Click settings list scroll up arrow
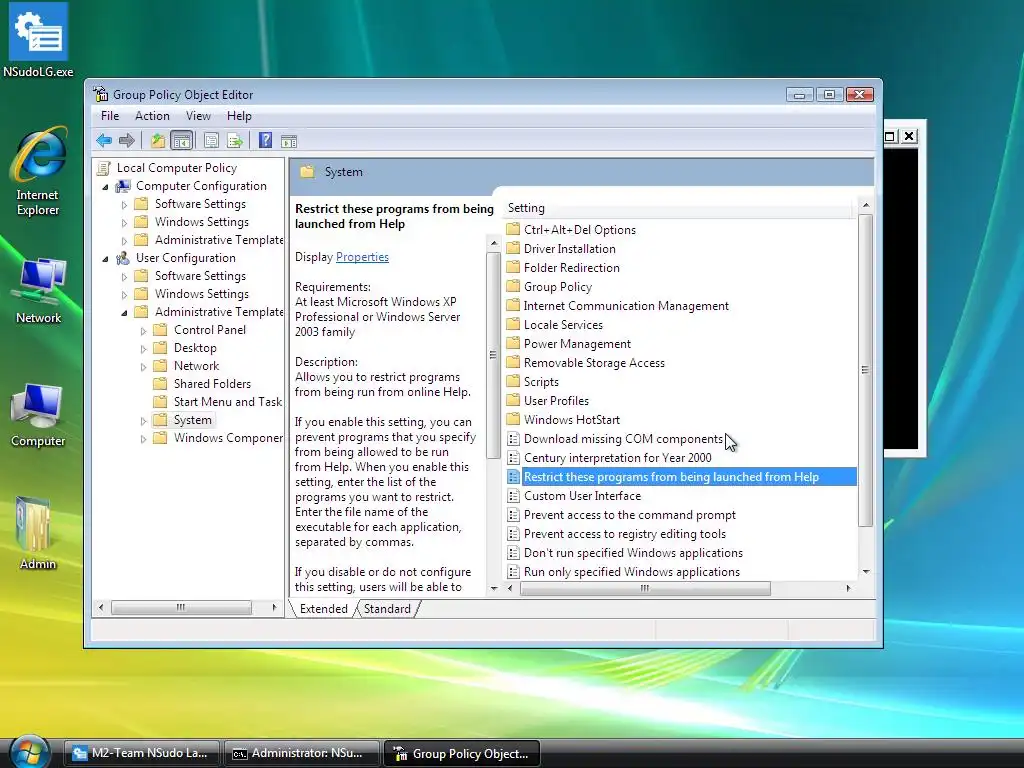This screenshot has width=1024, height=768. [865, 205]
